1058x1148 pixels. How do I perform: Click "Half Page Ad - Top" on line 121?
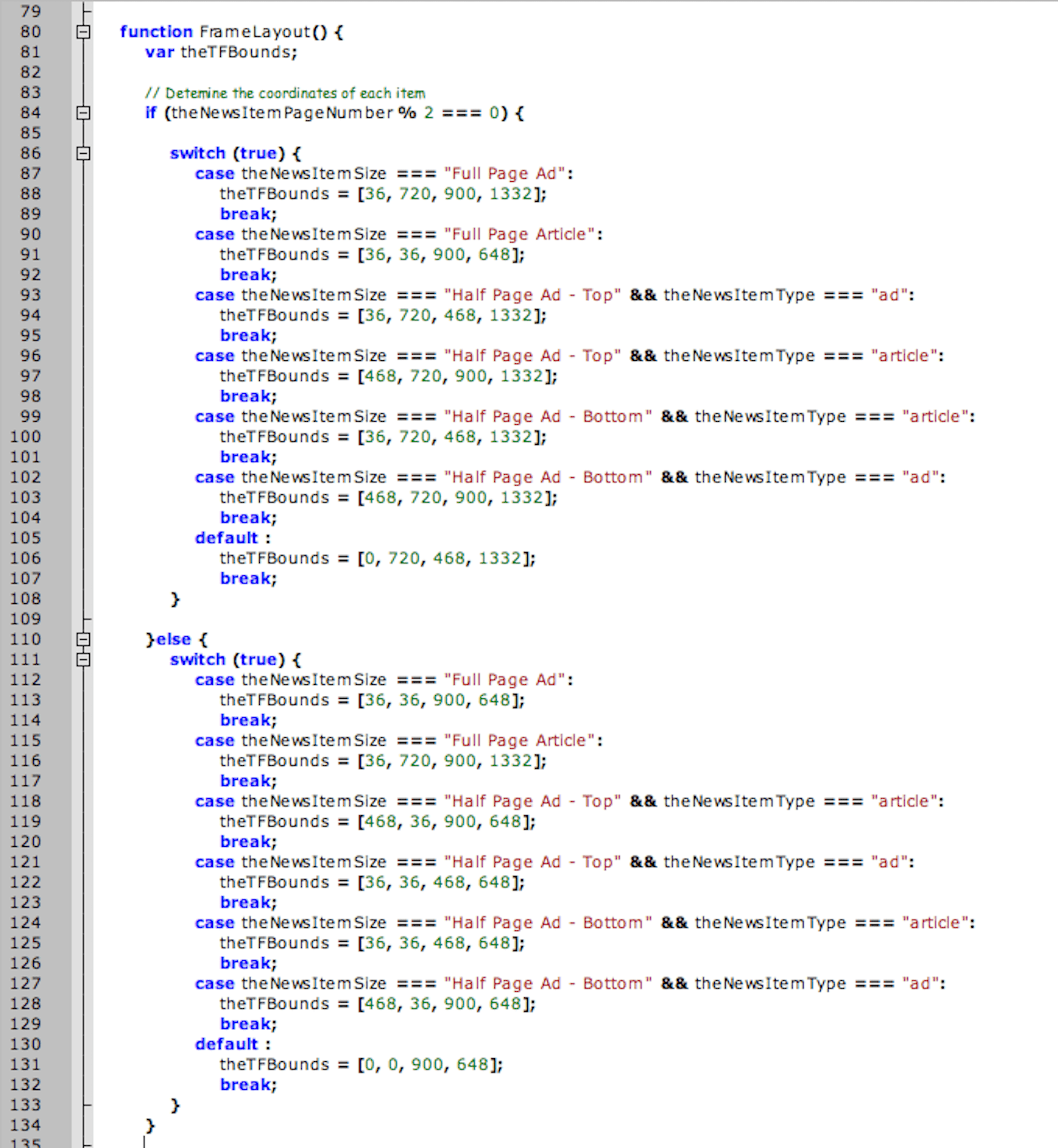tap(533, 862)
